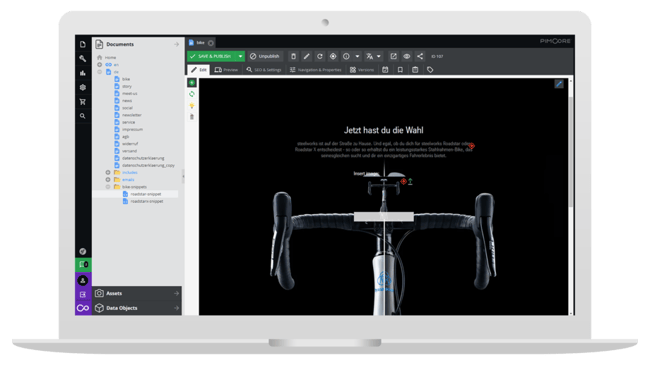Screen dimensions: 650x365
Task: Expand the 'includes' folder
Action: (108, 173)
